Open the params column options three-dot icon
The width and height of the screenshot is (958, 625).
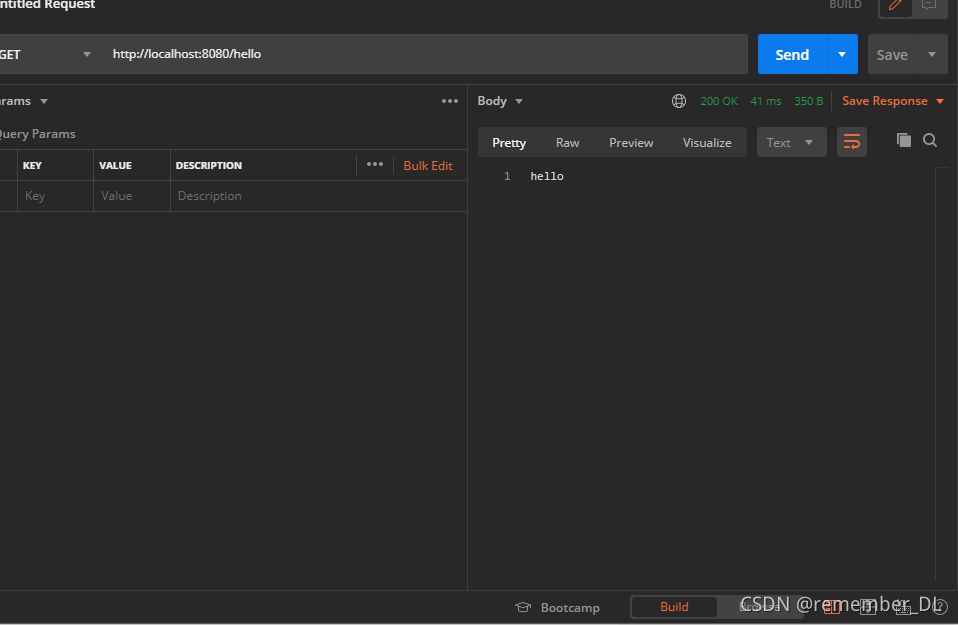point(375,164)
